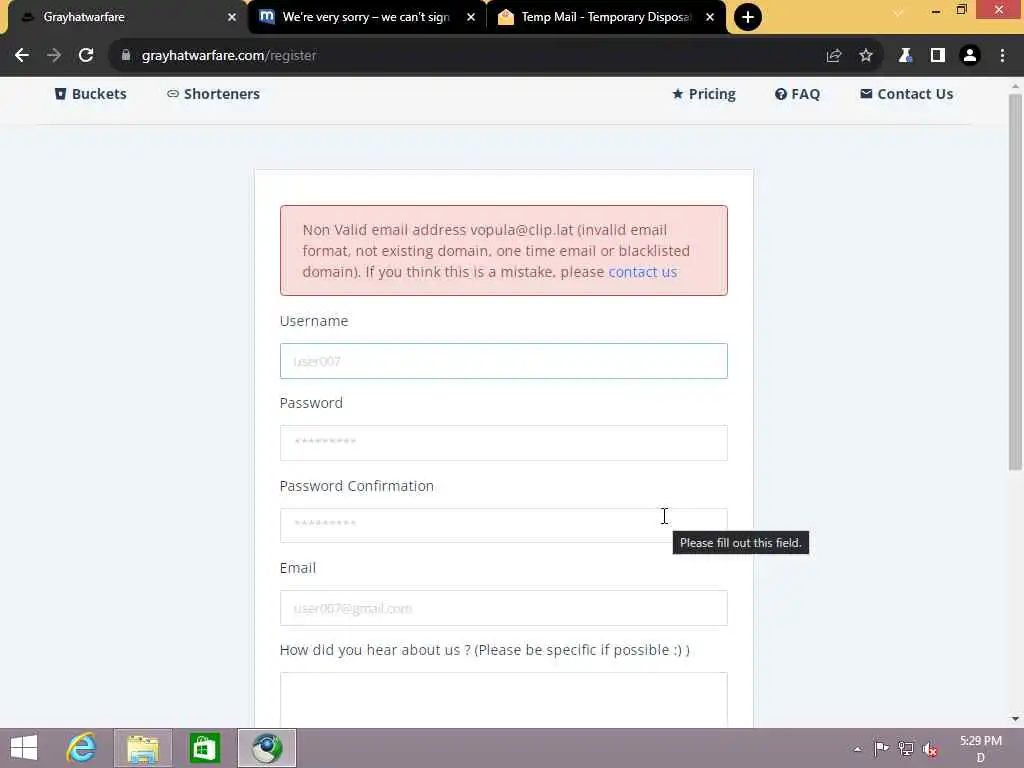This screenshot has height=768, width=1024.
Task: Switch to Temp Mail tab
Action: tap(605, 17)
